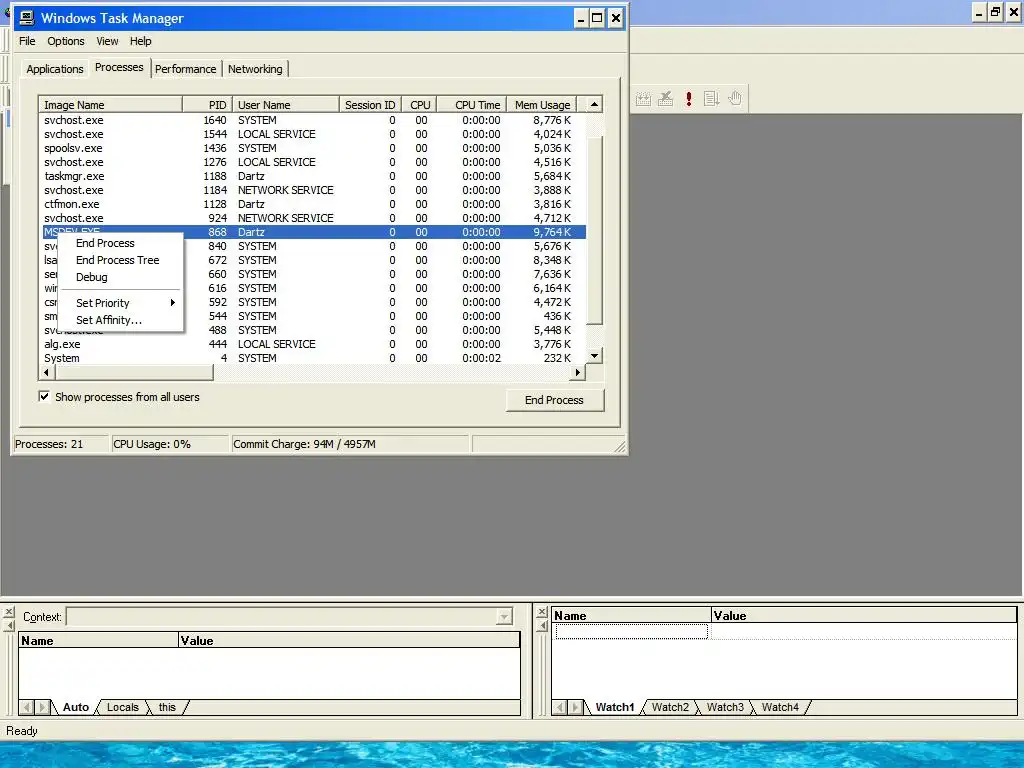Switch to the Applications tab
Screen dimensions: 1024x768
[x=55, y=69]
